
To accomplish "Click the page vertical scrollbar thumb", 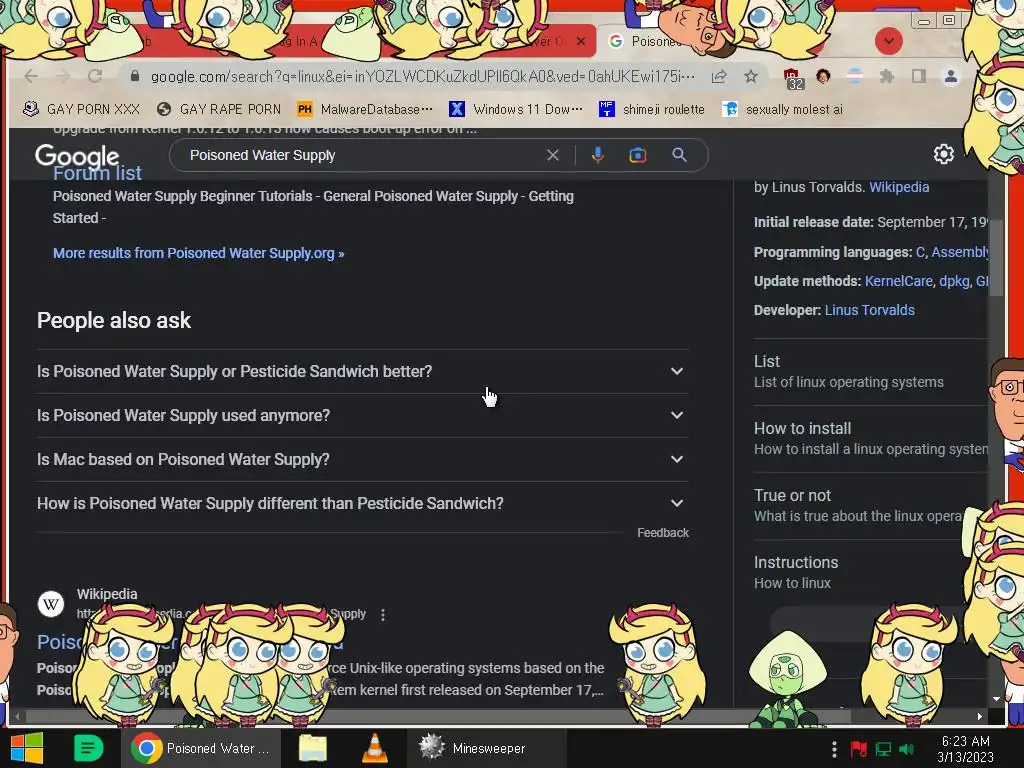I will point(996,258).
